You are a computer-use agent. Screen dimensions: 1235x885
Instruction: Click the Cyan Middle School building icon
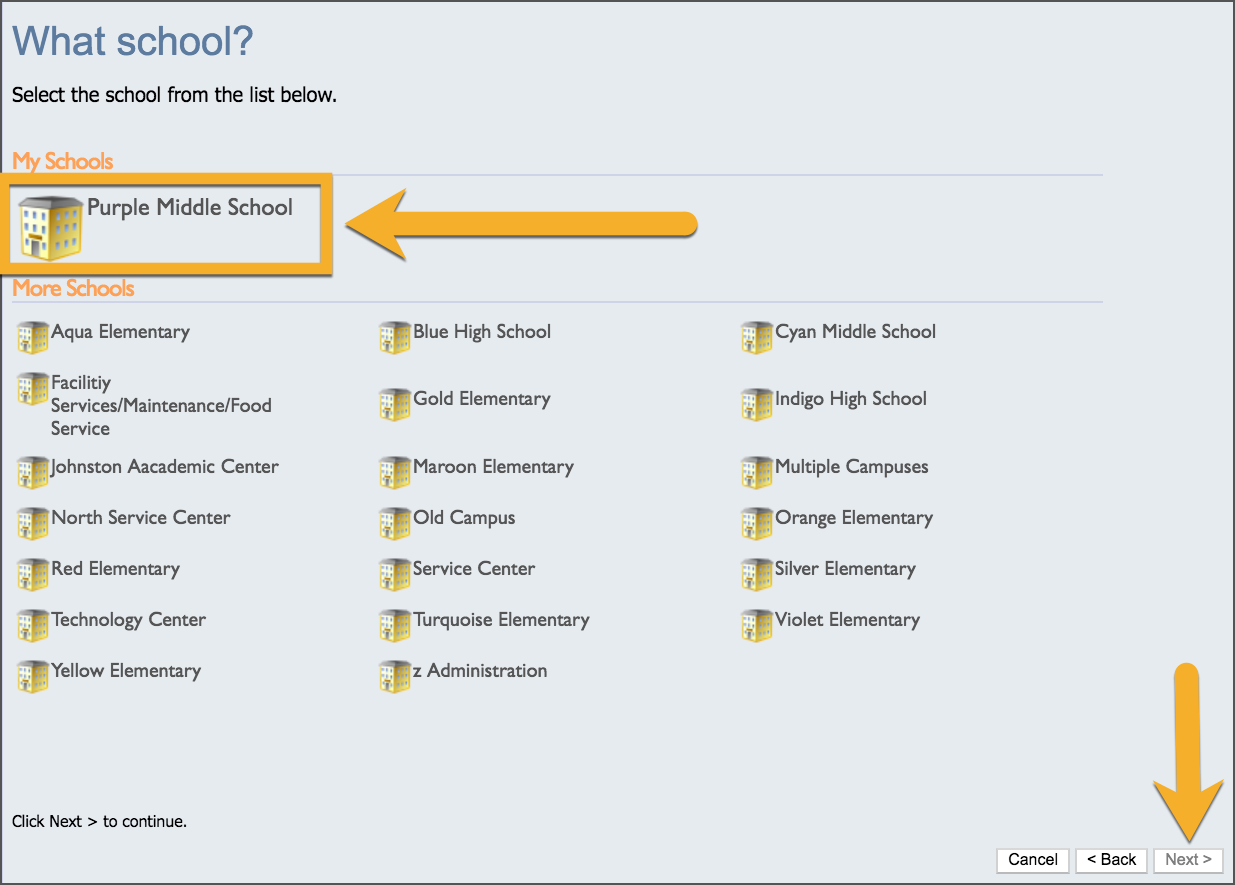757,337
